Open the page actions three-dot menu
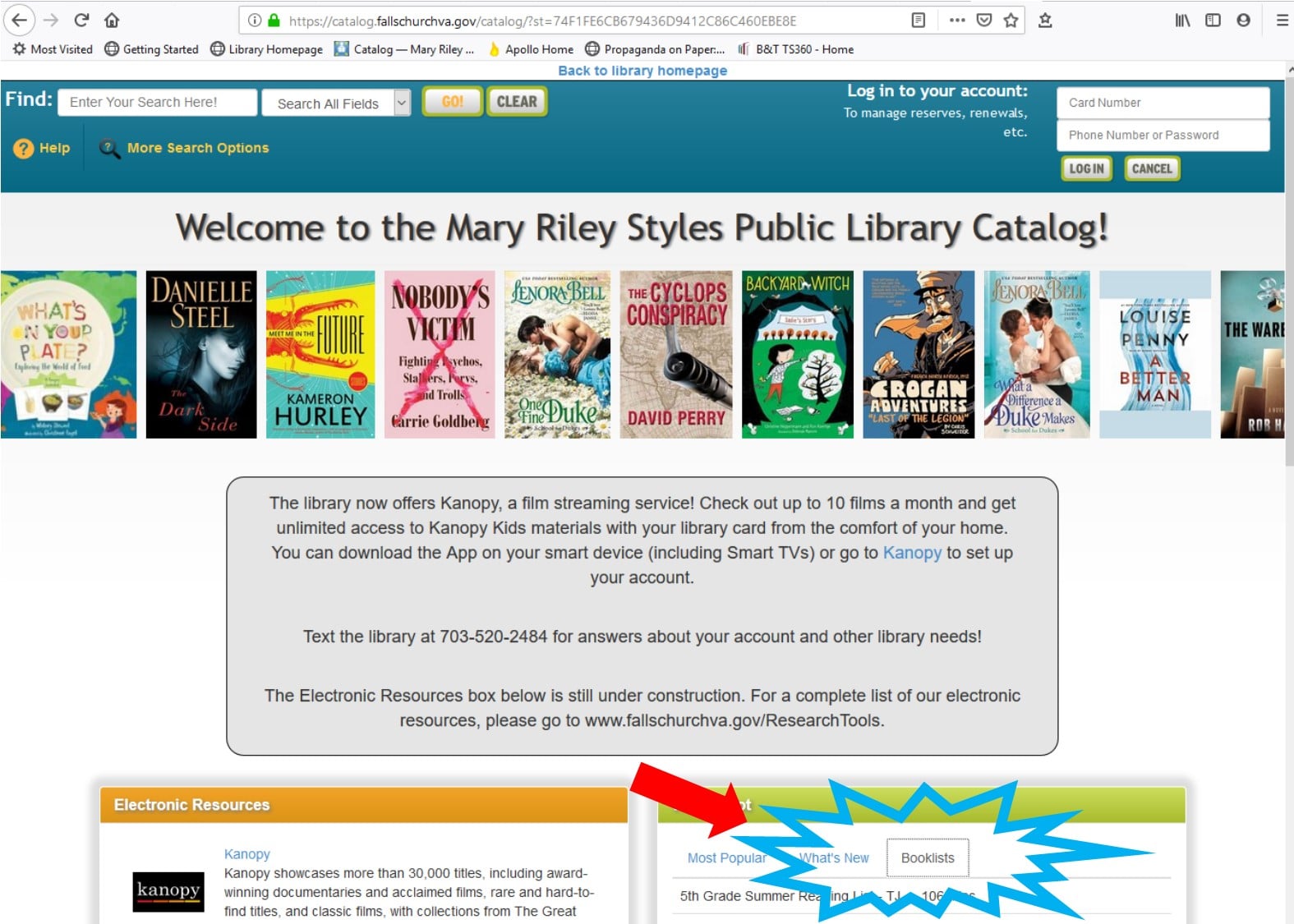Image resolution: width=1294 pixels, height=924 pixels. [957, 21]
